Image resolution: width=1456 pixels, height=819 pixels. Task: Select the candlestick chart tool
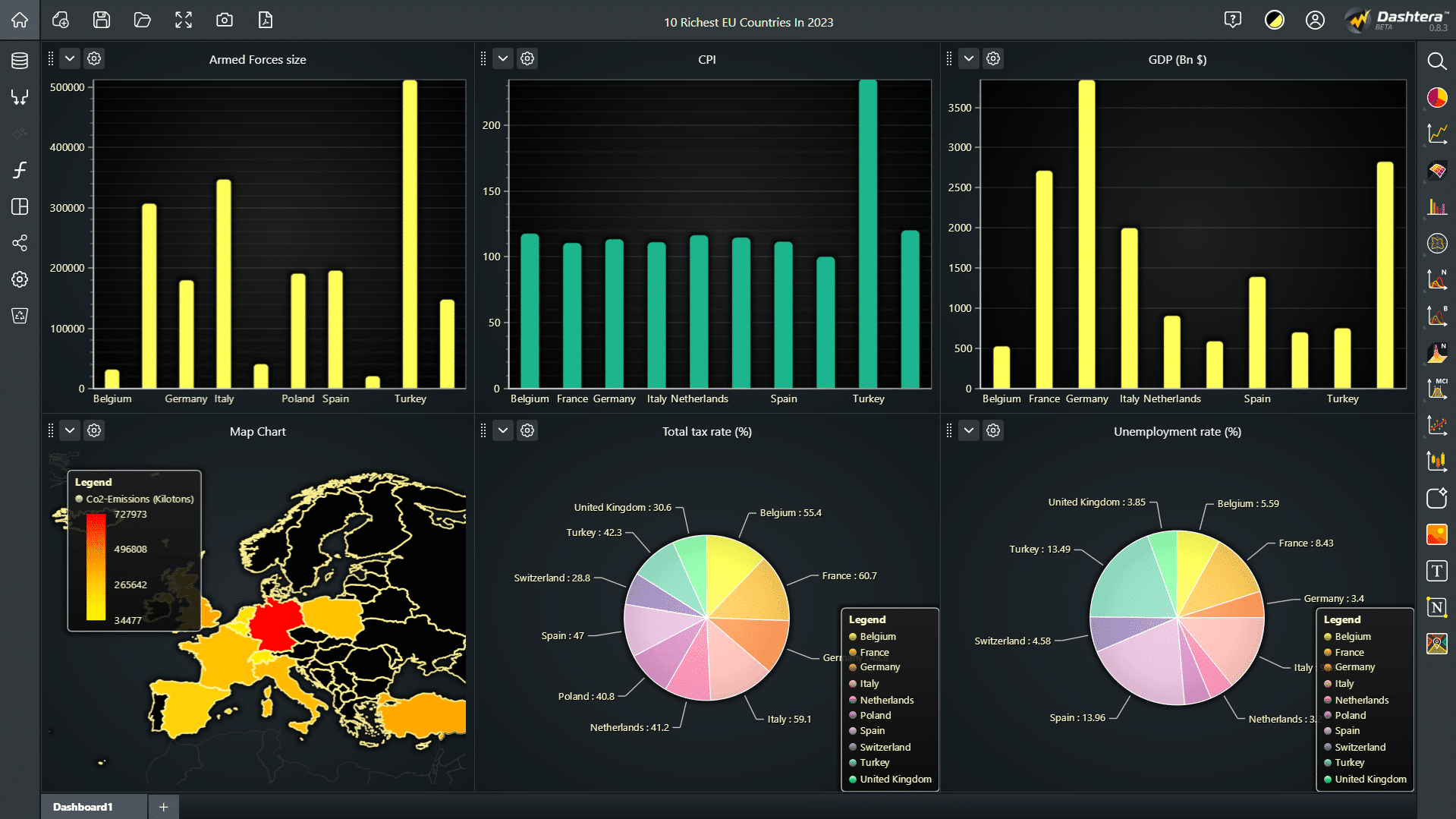coord(1436,461)
